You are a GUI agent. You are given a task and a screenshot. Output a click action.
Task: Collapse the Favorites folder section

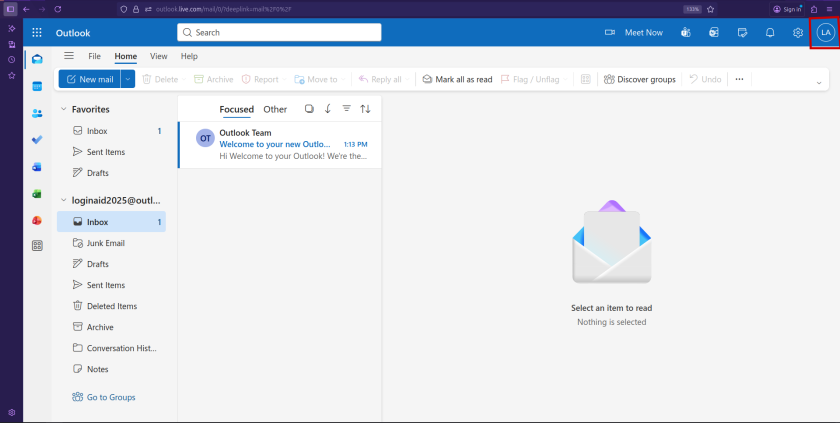(64, 109)
